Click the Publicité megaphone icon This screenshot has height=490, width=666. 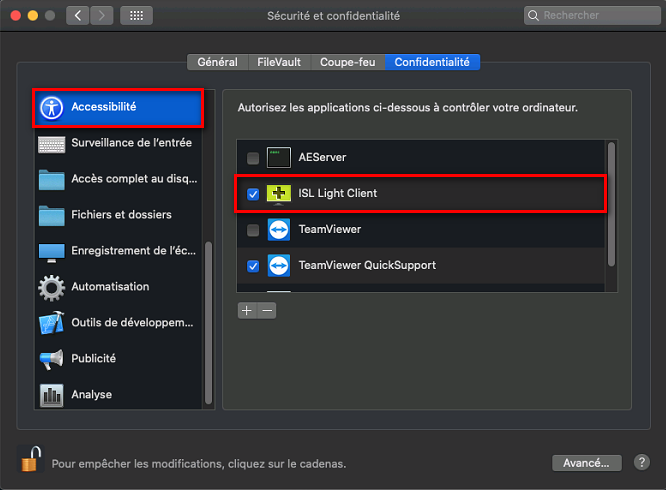click(x=51, y=359)
